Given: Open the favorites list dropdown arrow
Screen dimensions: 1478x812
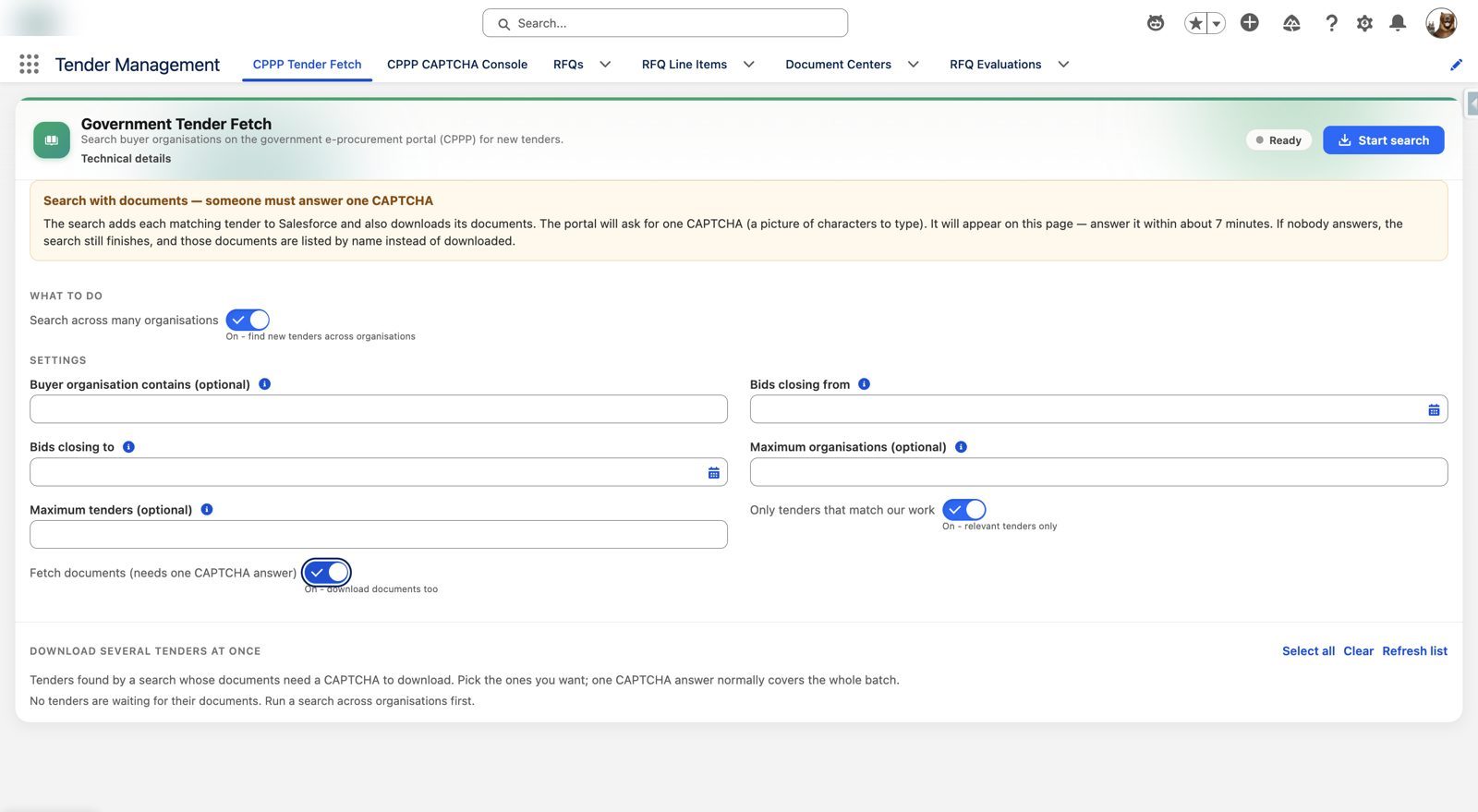Looking at the screenshot, I should 1217,23.
